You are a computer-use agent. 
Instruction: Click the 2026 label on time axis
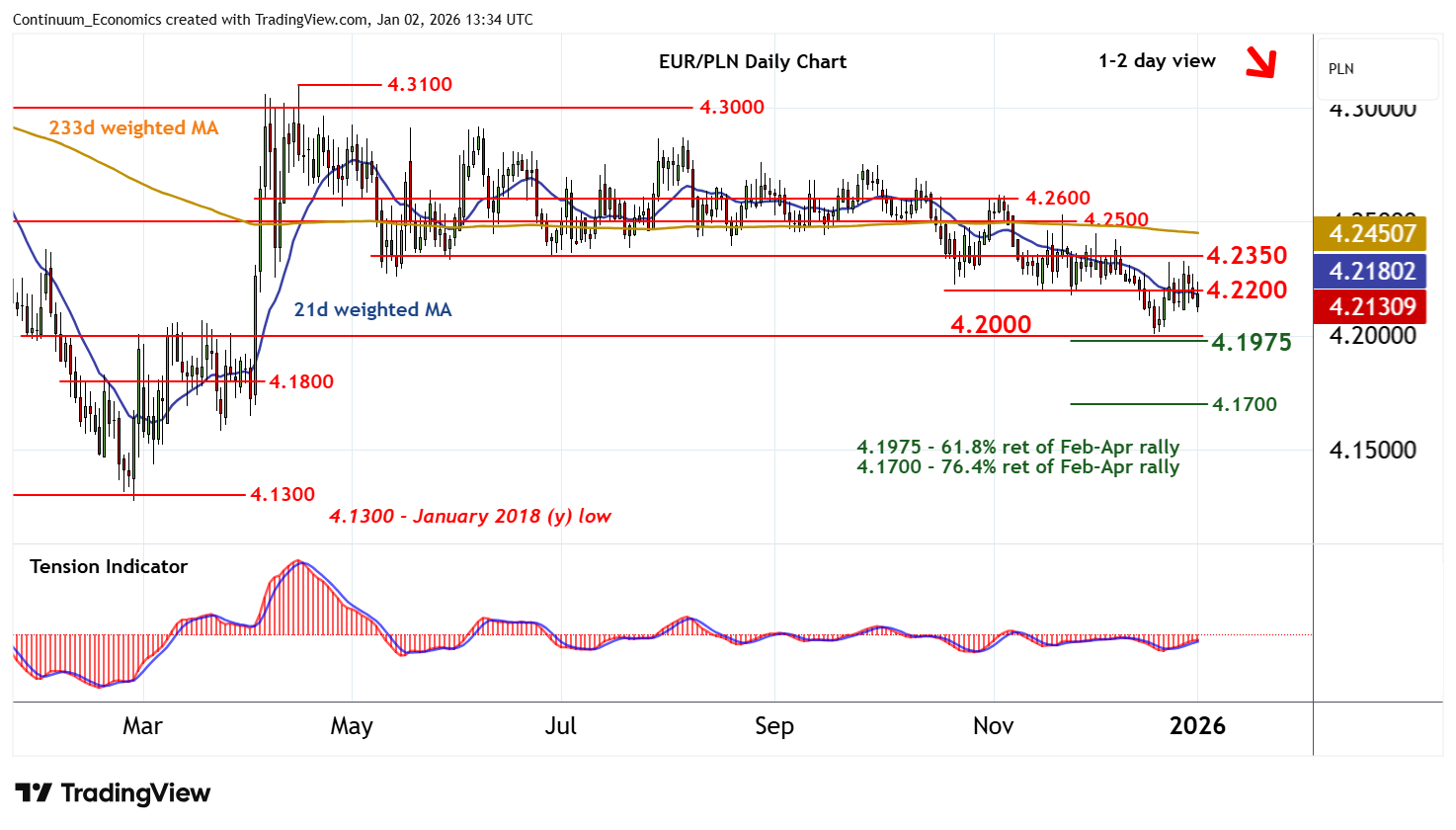coord(1197,726)
